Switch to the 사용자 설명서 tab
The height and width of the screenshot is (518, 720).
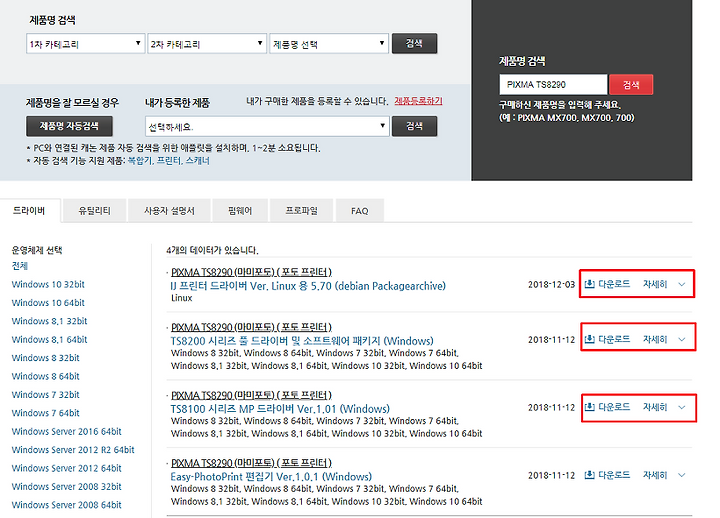pyautogui.click(x=169, y=211)
